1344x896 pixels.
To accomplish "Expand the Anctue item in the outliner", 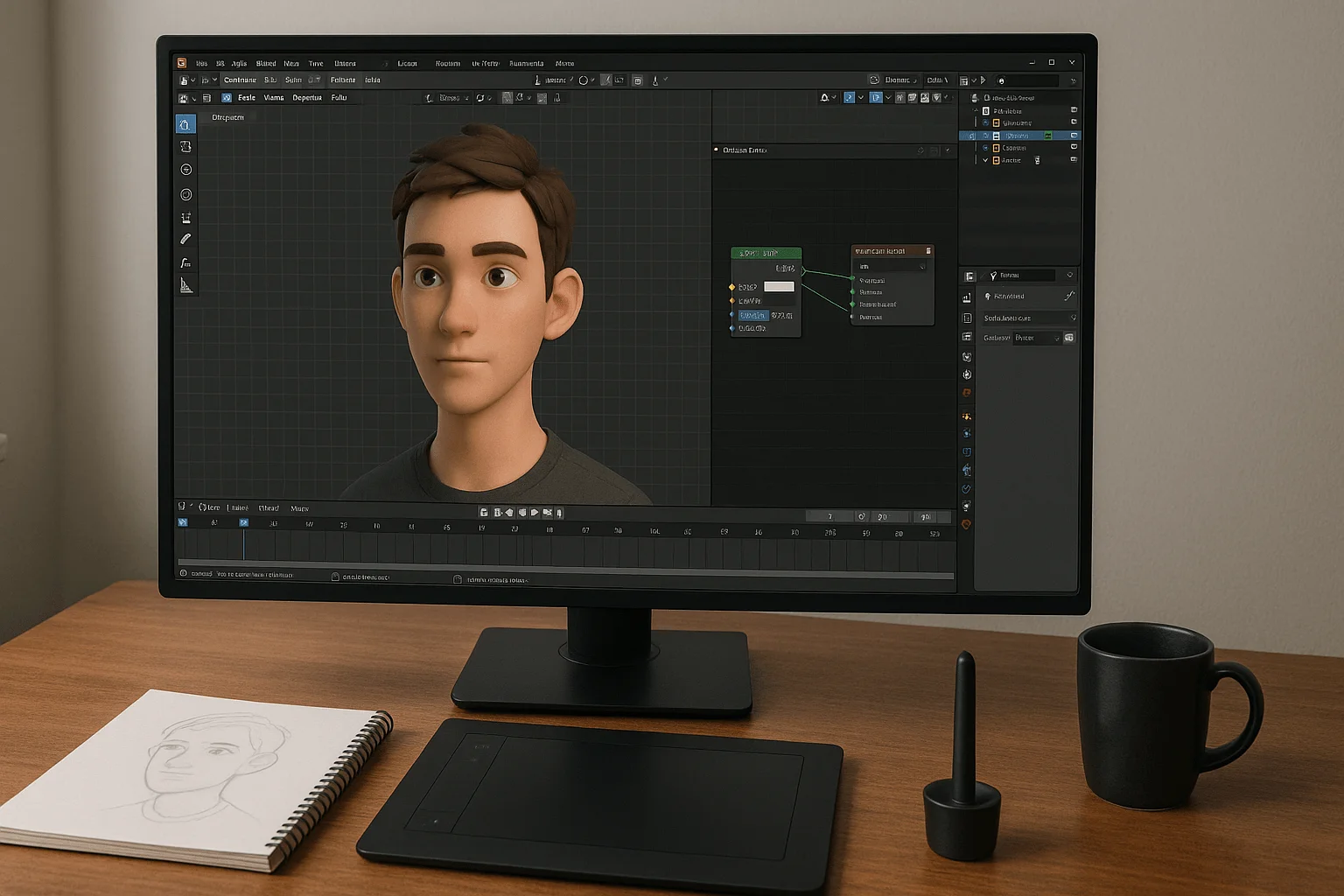I will pos(985,160).
